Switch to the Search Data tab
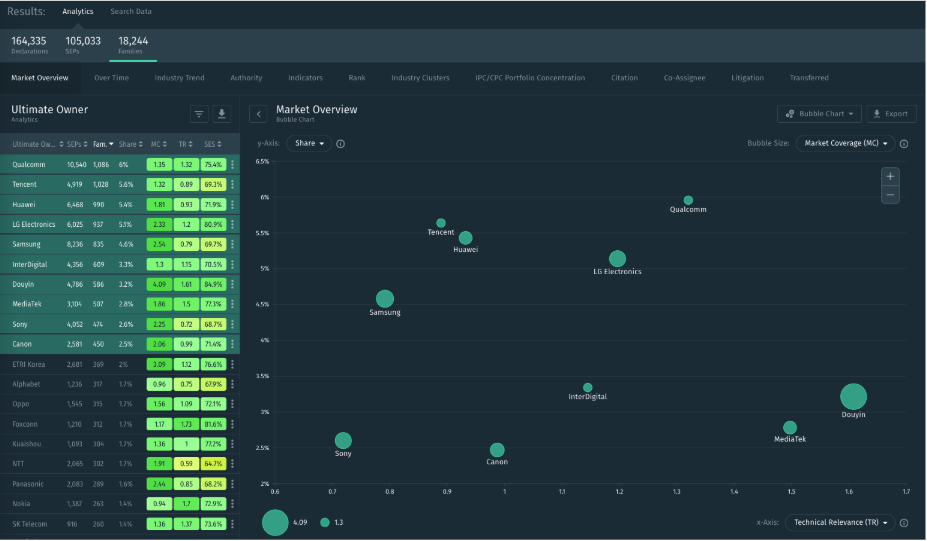Image resolution: width=927 pixels, height=541 pixels. [131, 11]
